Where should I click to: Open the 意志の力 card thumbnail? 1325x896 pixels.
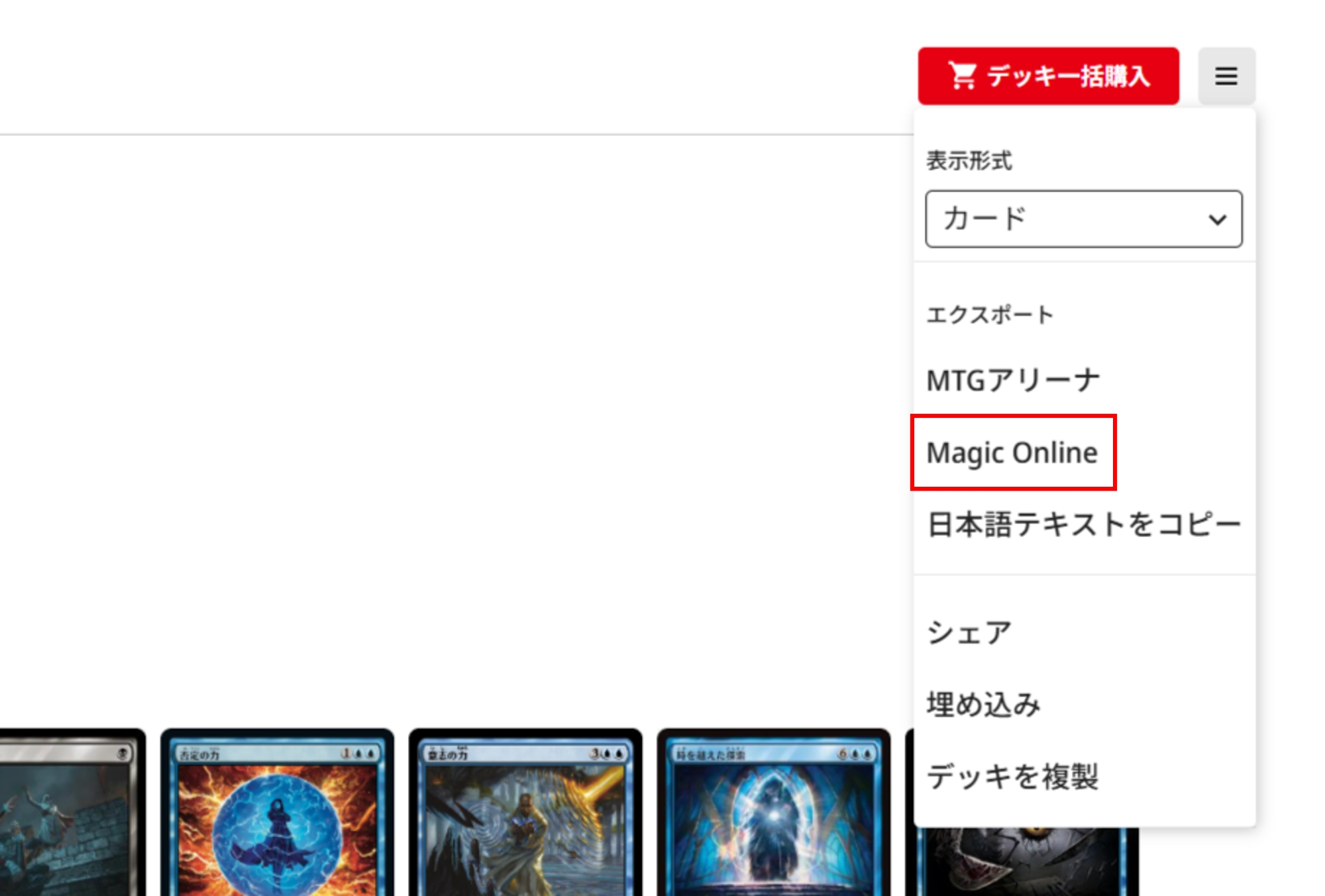pyautogui.click(x=525, y=813)
